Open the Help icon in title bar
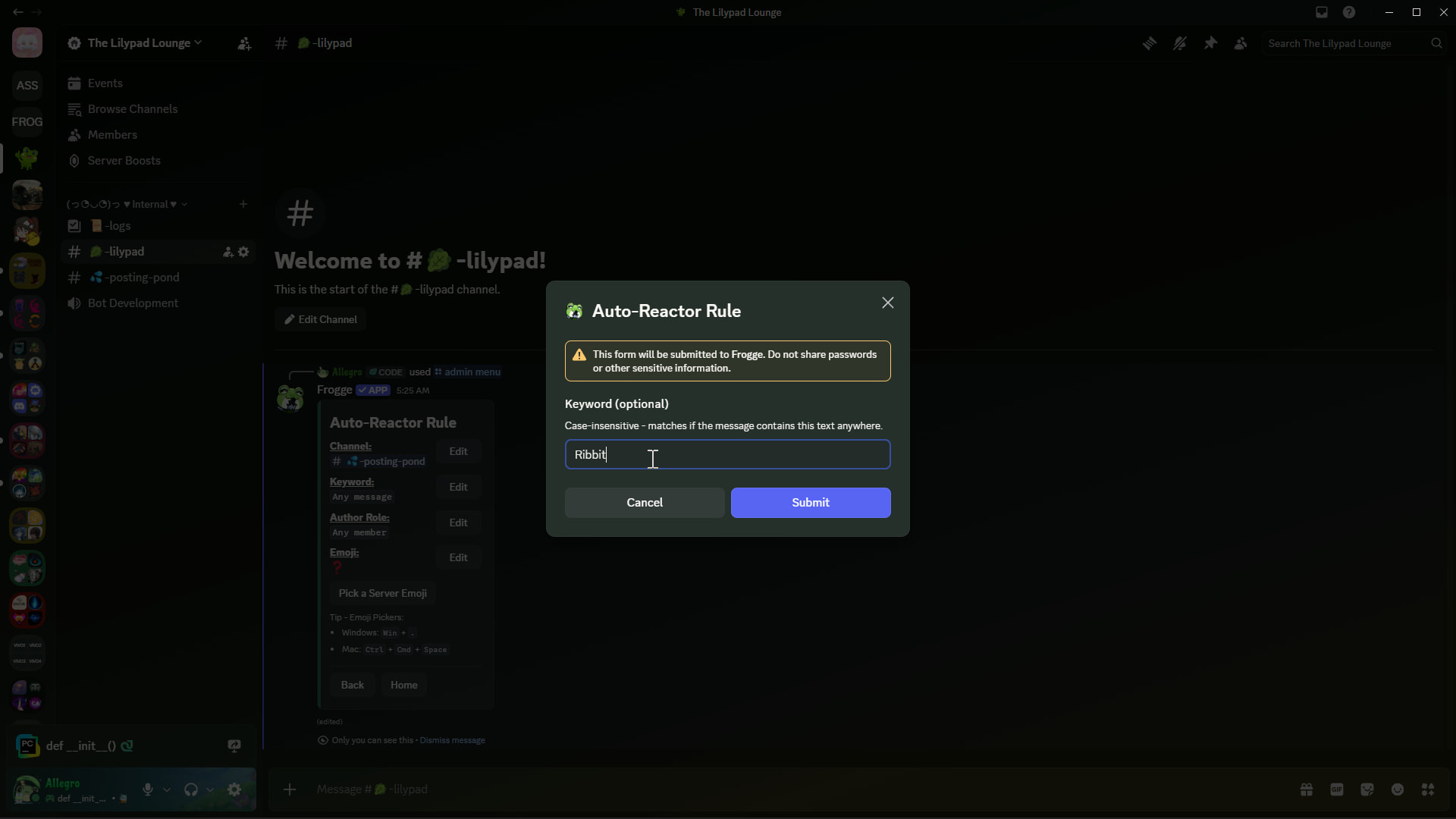Image resolution: width=1456 pixels, height=819 pixels. click(1349, 12)
